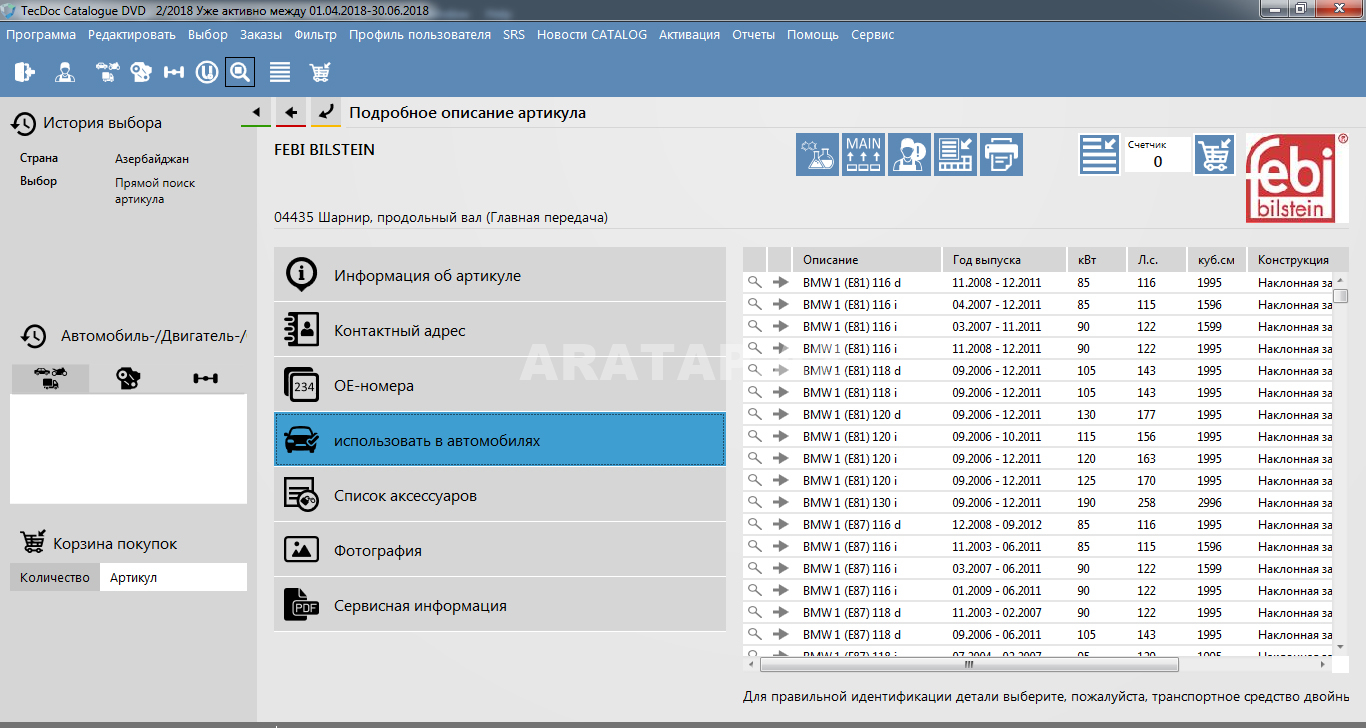Open the Помощь menu

tap(813, 34)
